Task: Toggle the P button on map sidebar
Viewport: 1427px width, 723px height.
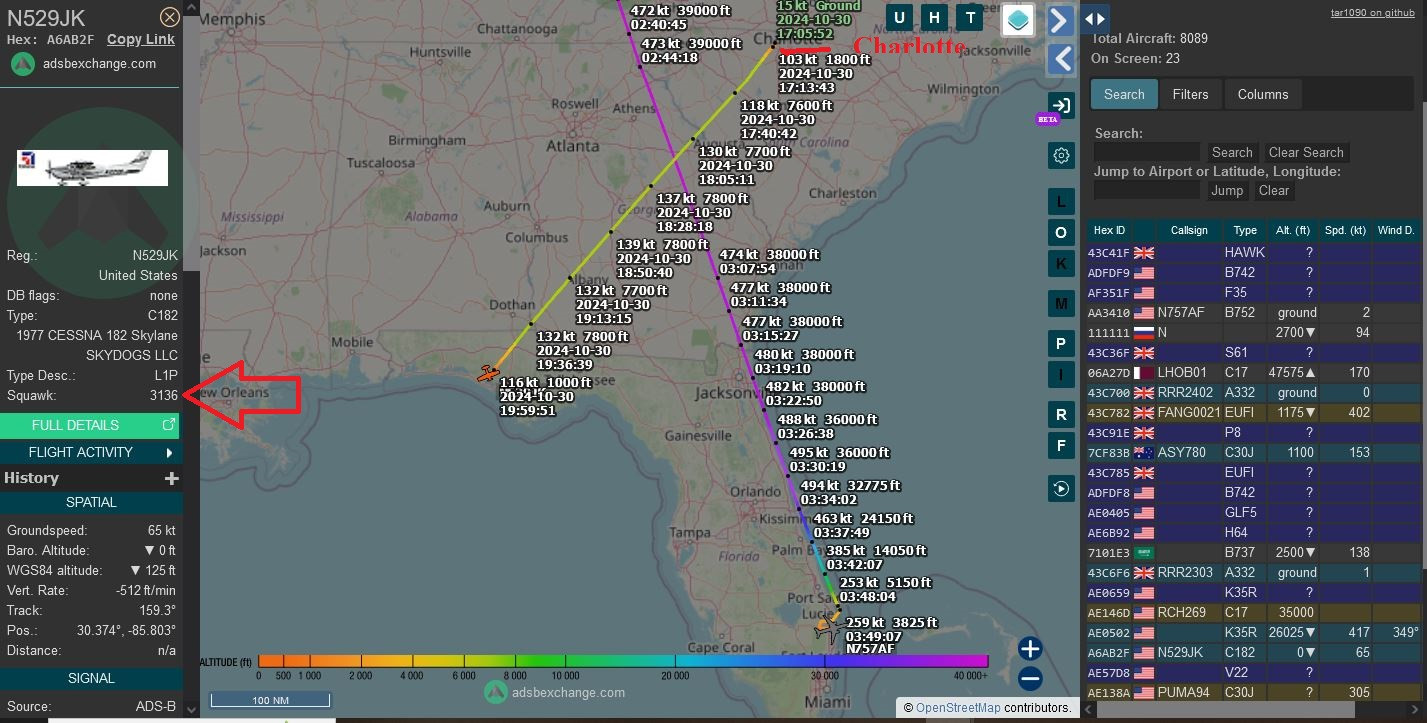Action: (x=1061, y=343)
